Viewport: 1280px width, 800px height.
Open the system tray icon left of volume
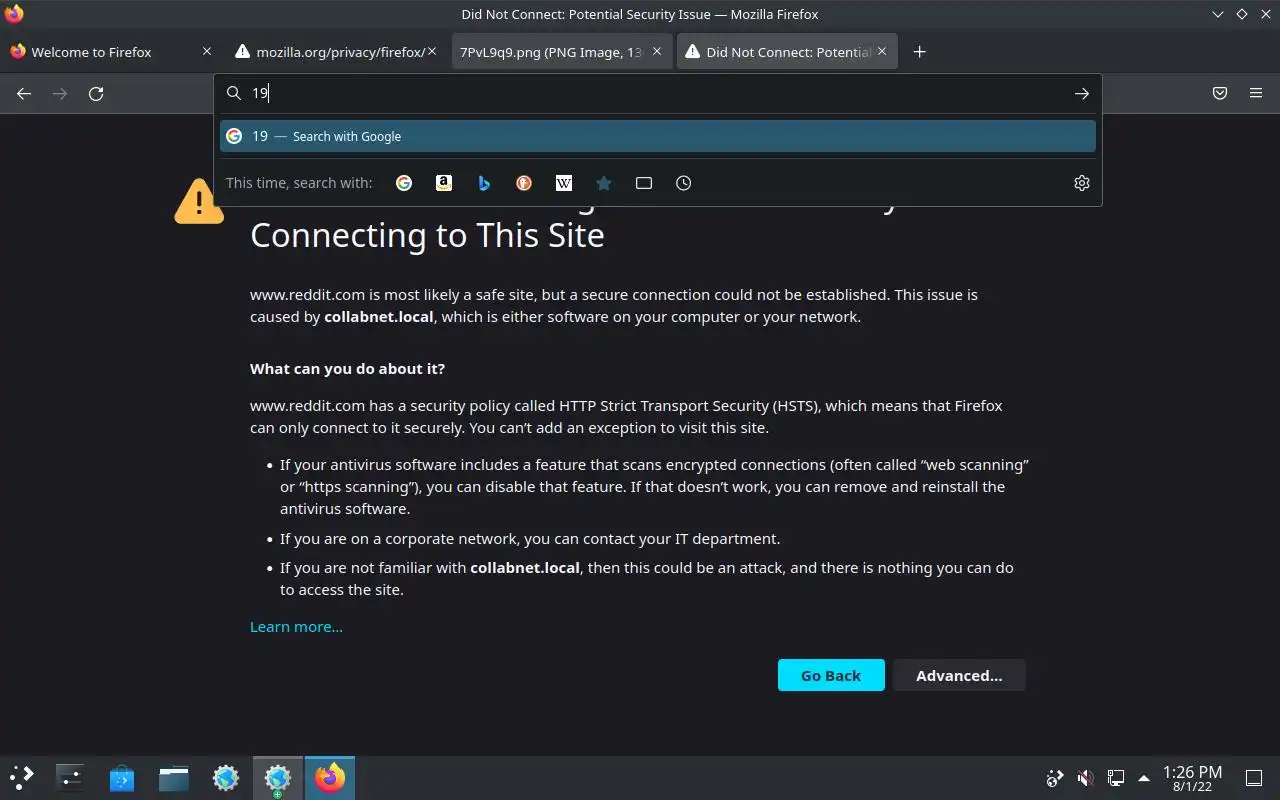(x=1054, y=778)
